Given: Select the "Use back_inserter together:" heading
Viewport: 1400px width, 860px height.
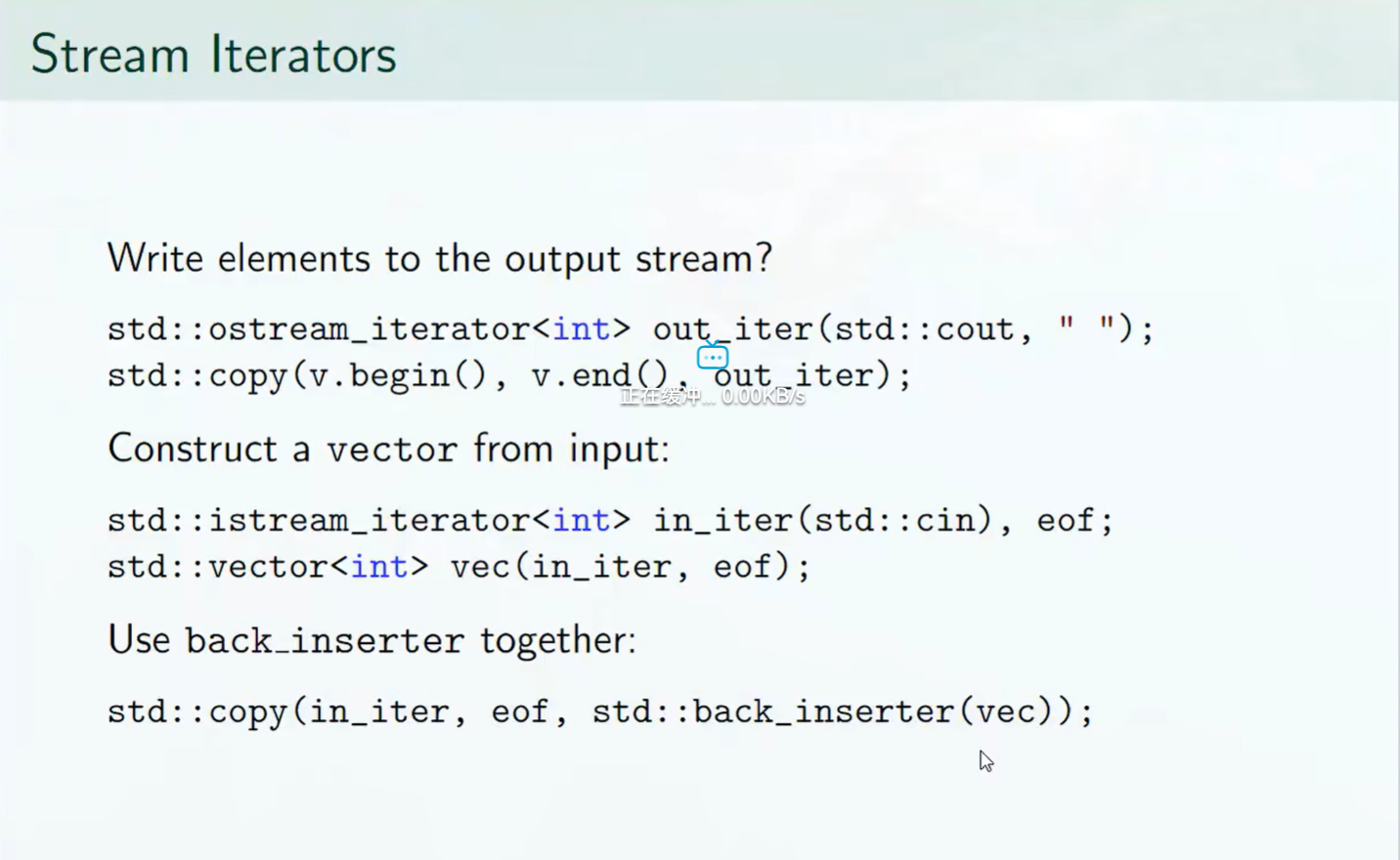Looking at the screenshot, I should click(x=372, y=640).
